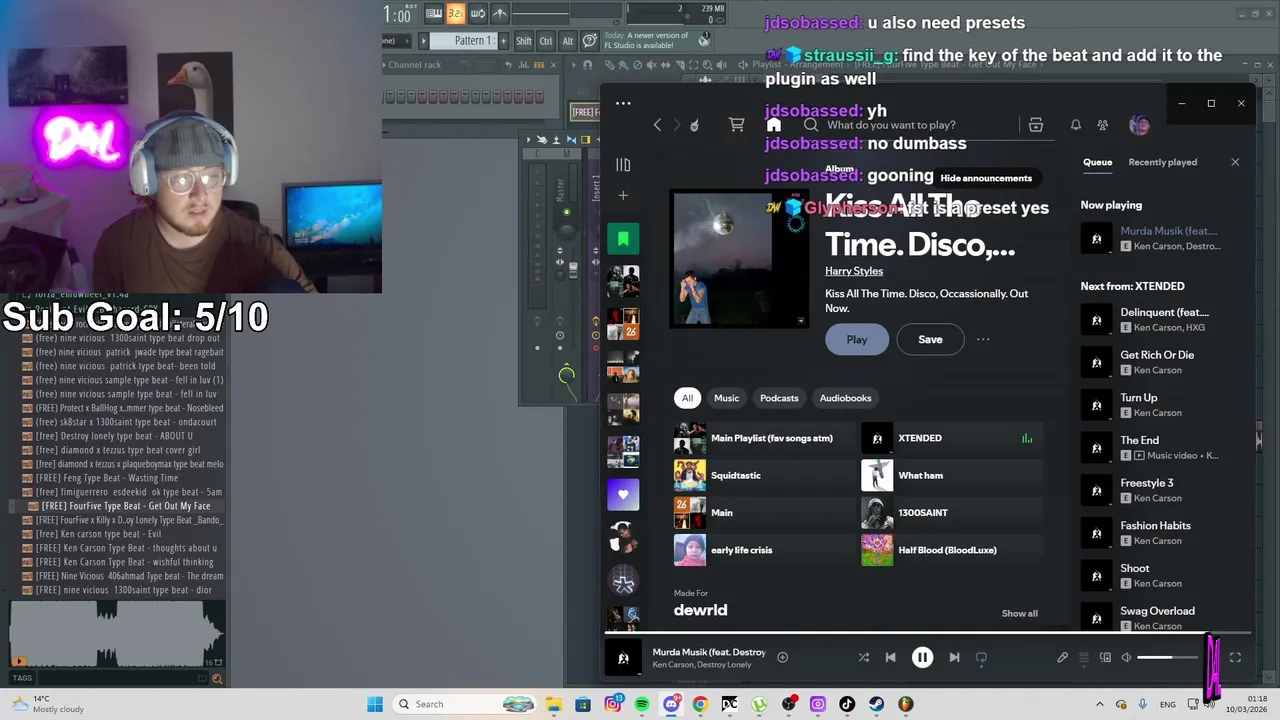The height and width of the screenshot is (720, 1280).
Task: Create playlist with plus icon in sidebar
Action: (x=623, y=196)
